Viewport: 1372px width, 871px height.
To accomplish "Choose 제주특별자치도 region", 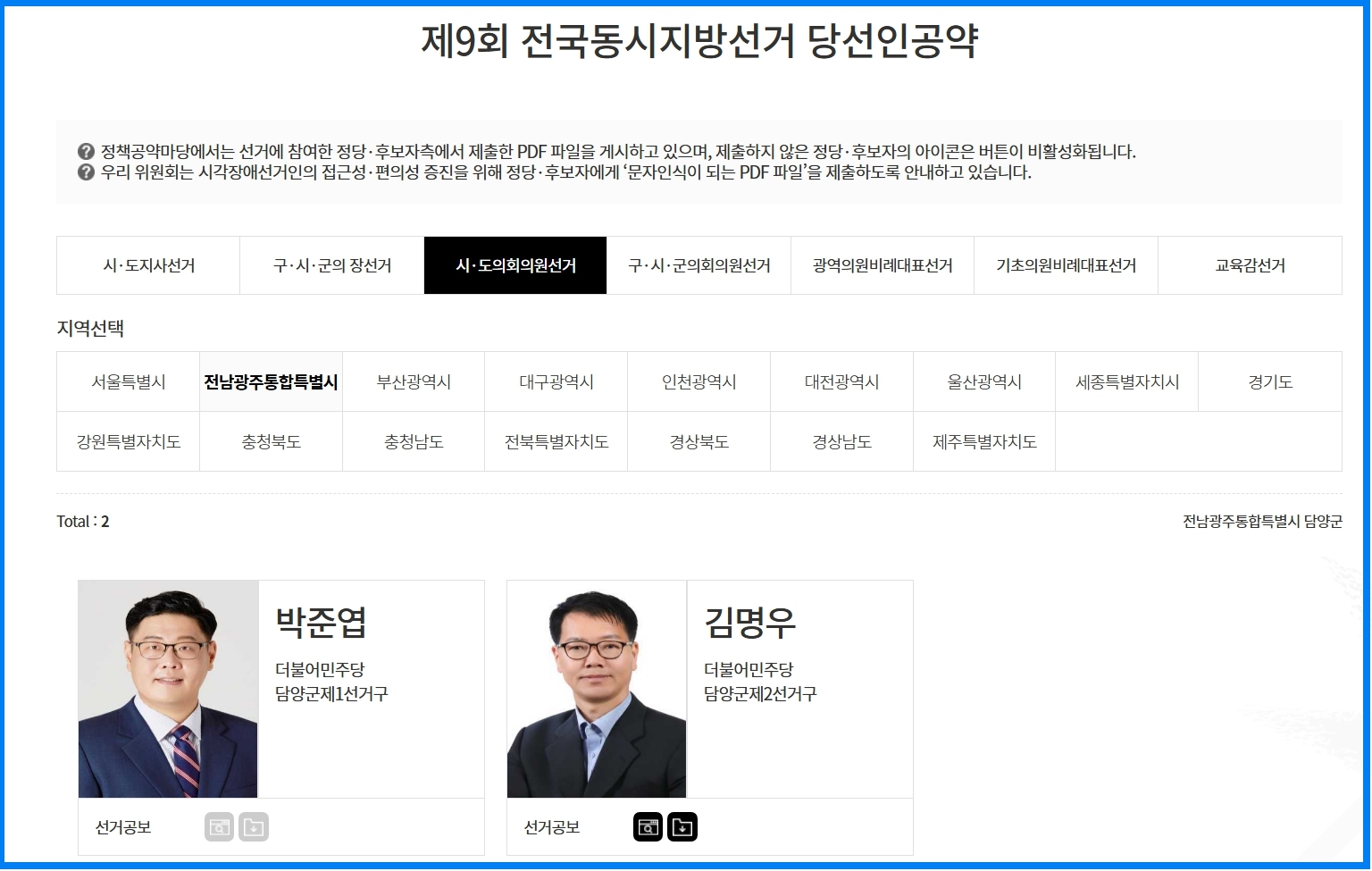I will coord(984,441).
